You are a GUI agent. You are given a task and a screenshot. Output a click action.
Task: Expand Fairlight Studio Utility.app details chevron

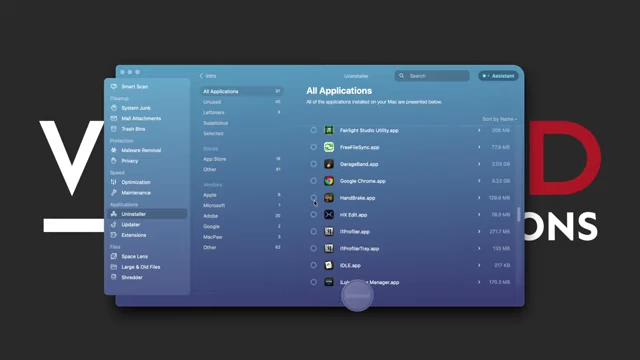479,130
